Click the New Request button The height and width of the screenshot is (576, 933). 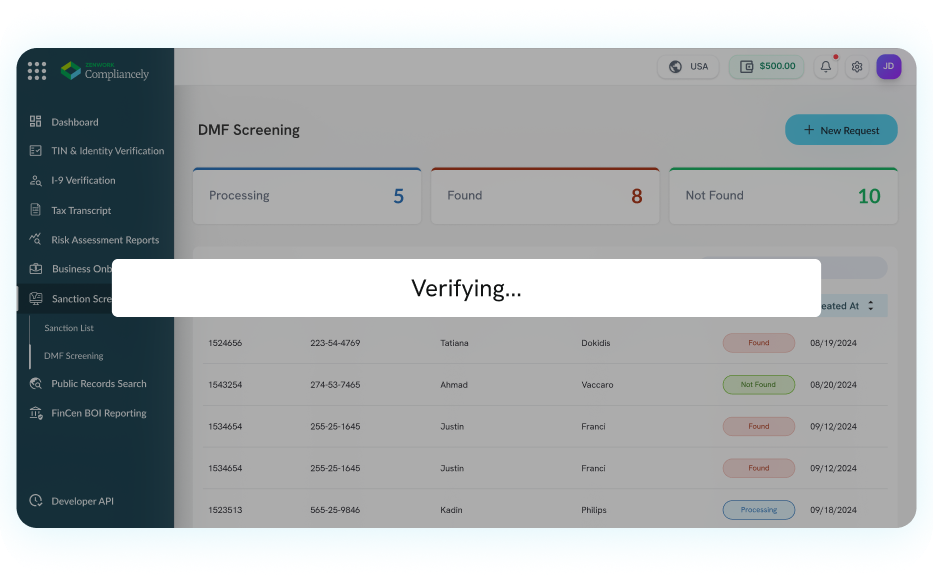pyautogui.click(x=841, y=130)
